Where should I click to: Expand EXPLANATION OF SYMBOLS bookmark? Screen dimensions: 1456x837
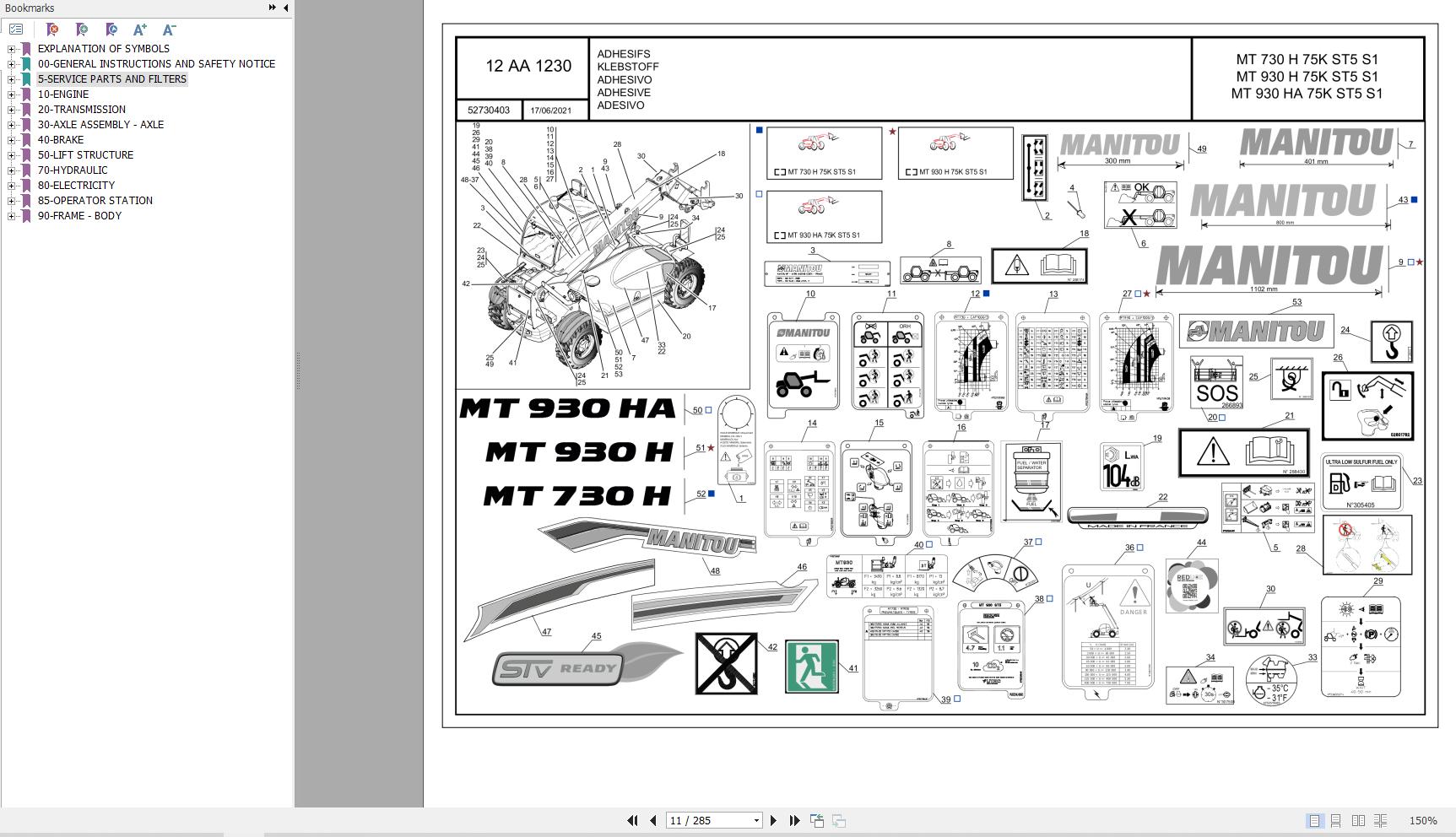(12, 49)
